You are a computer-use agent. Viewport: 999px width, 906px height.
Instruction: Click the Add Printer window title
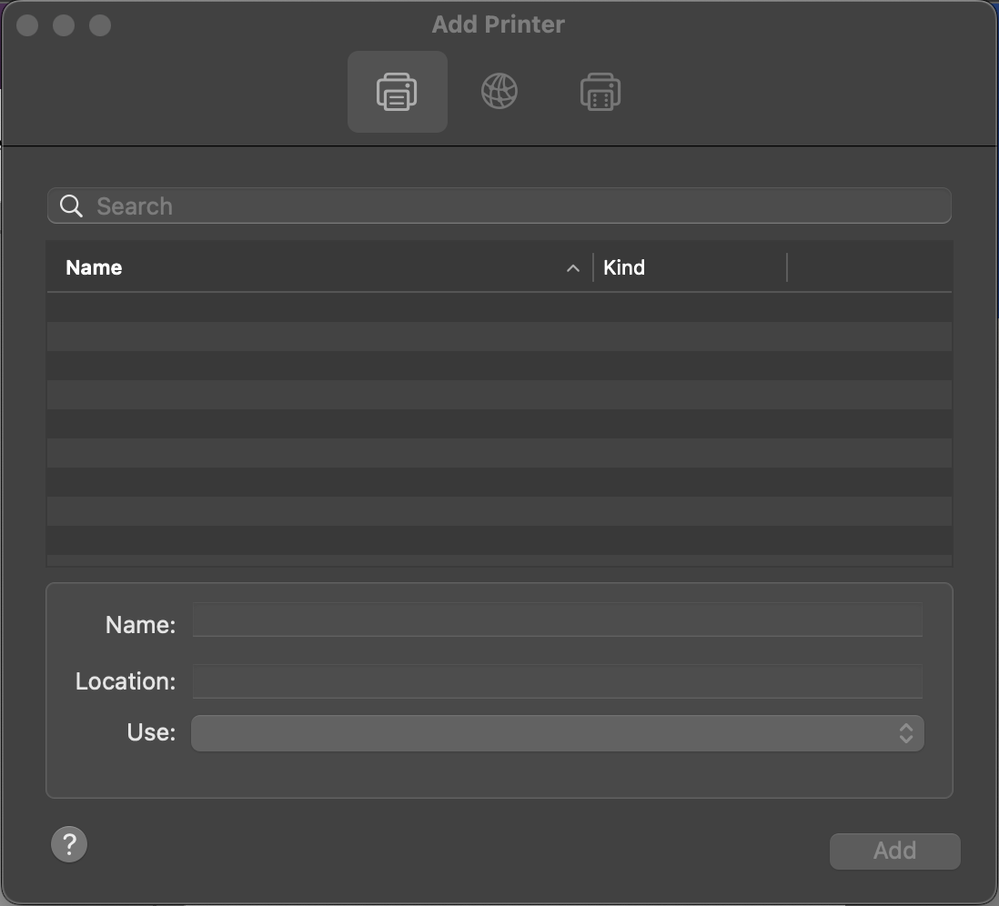pos(498,24)
